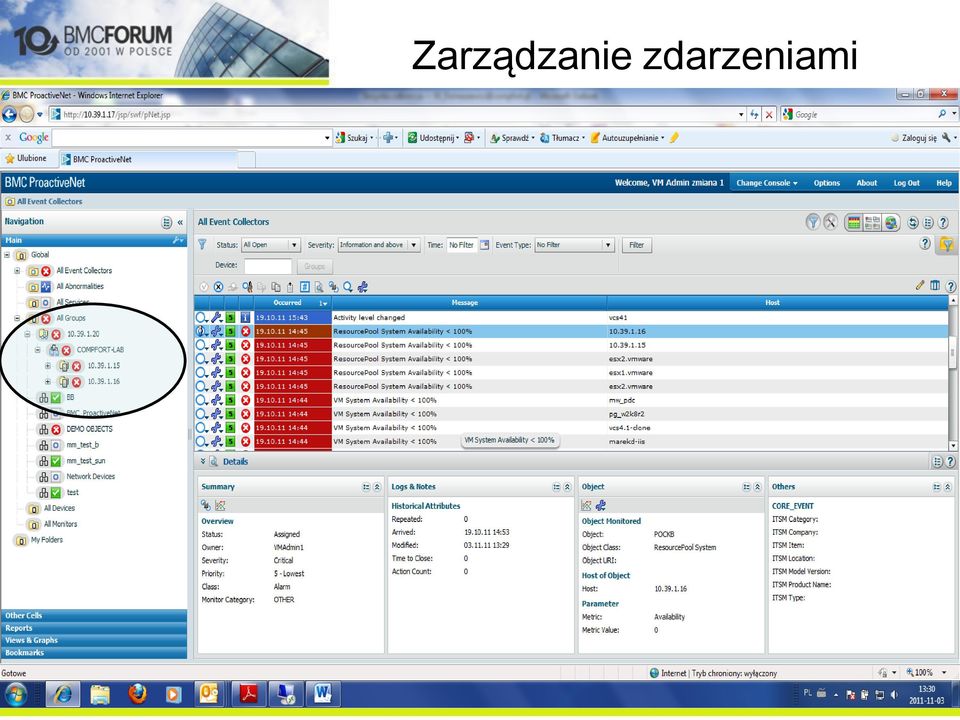960x720 pixels.
Task: Click Log Out in the top bar
Action: click(x=906, y=183)
